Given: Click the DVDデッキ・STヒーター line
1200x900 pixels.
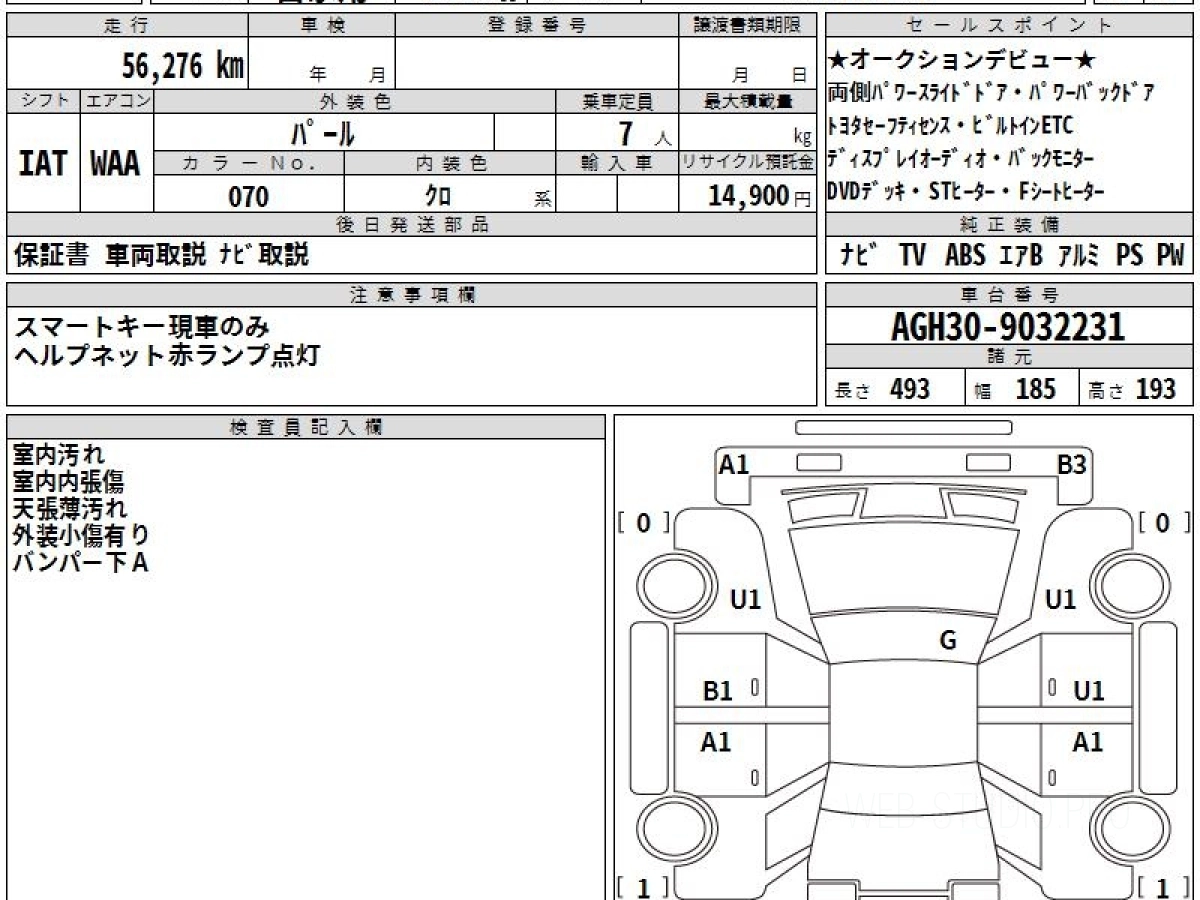Looking at the screenshot, I should 966,191.
